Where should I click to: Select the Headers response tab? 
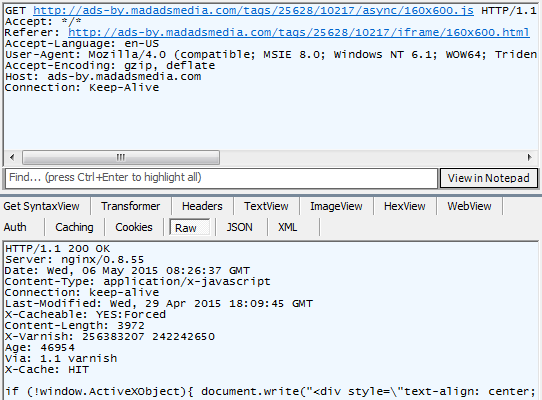pyautogui.click(x=202, y=206)
